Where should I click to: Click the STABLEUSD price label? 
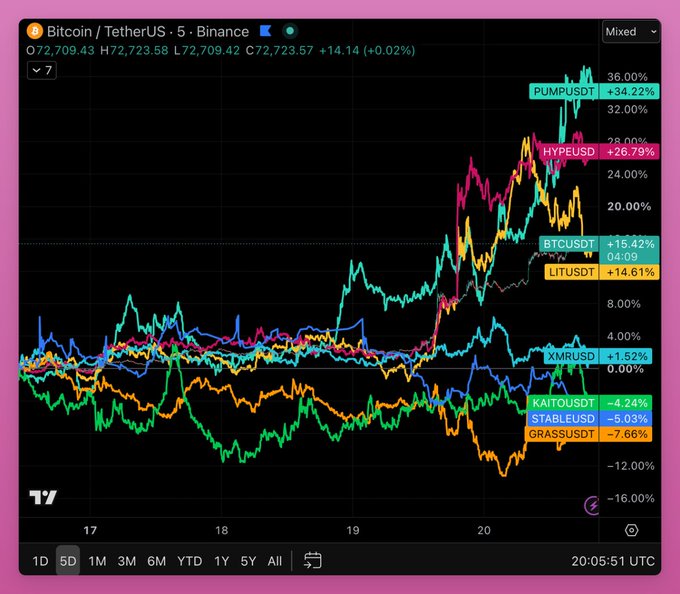click(x=563, y=418)
